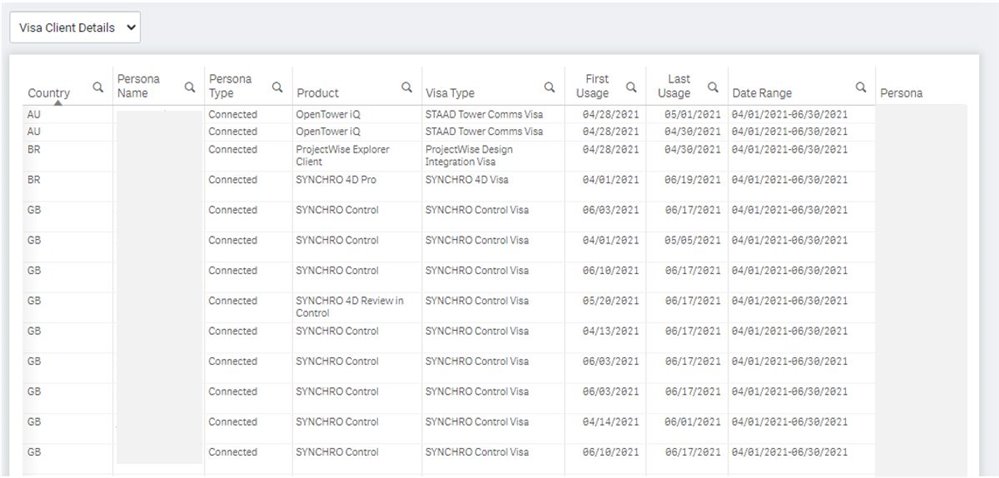Click First Usage date 04/14/2021
The width and height of the screenshot is (999, 478).
click(610, 422)
